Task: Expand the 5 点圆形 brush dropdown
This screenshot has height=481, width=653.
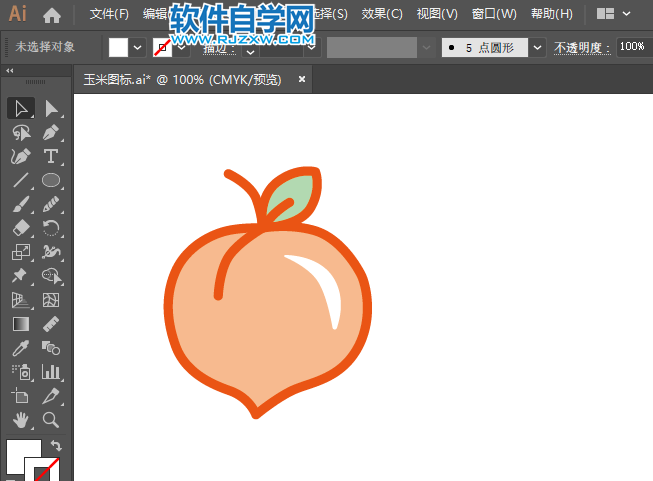Action: click(537, 47)
